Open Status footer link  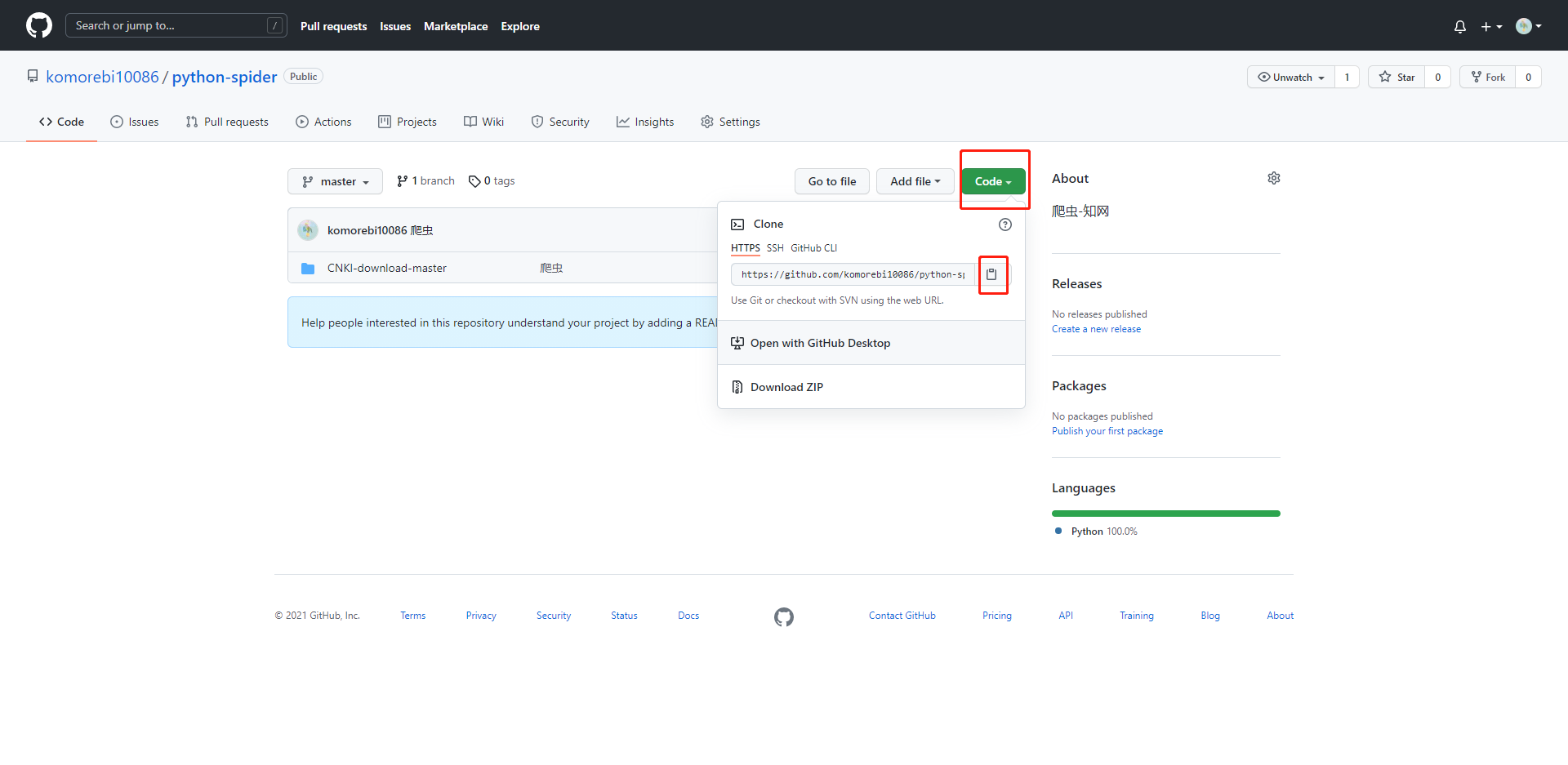624,616
